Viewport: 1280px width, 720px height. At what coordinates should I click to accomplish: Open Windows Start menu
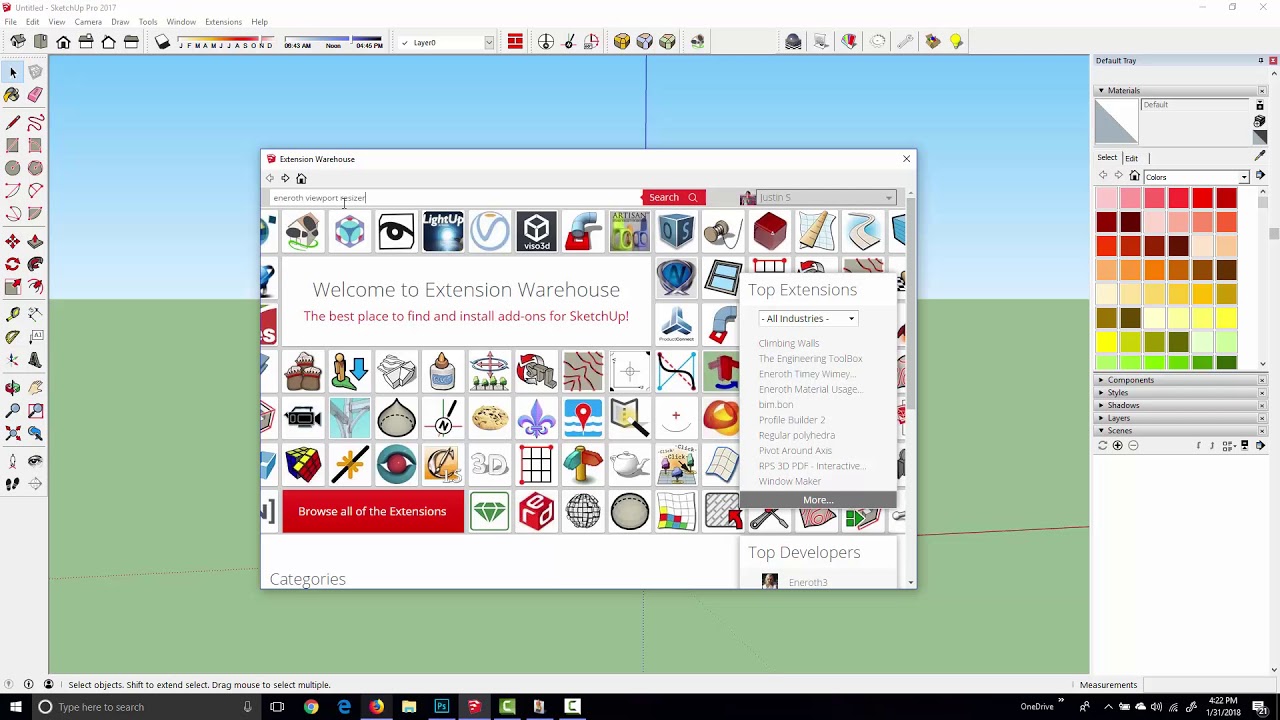pos(15,707)
